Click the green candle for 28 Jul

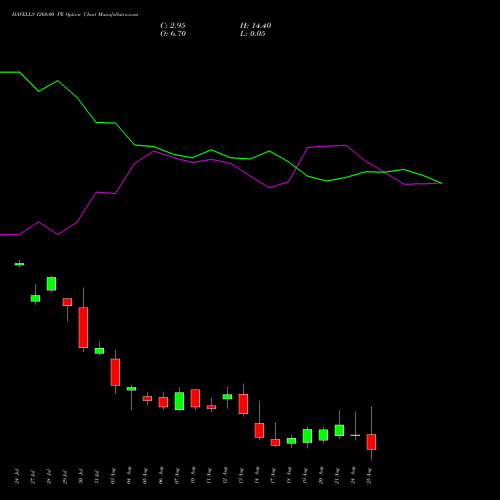[51, 284]
